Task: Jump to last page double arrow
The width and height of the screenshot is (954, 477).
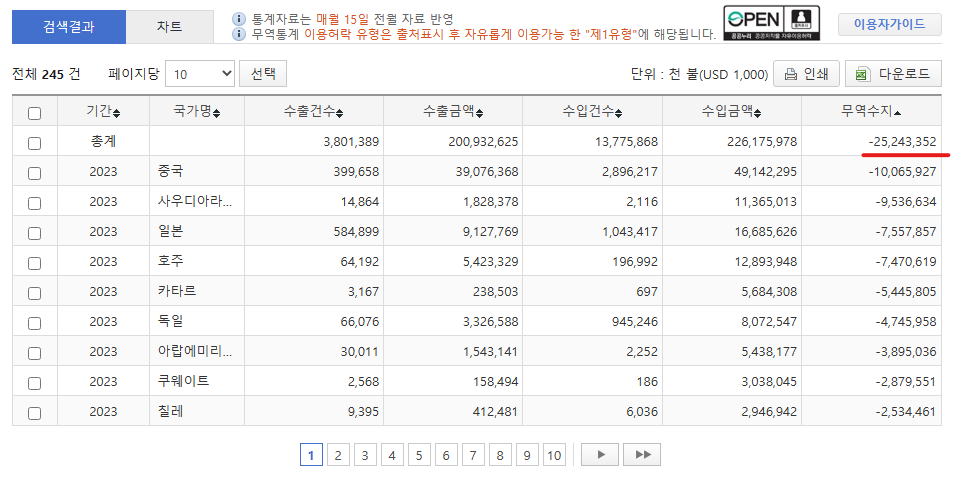Action: pyautogui.click(x=641, y=455)
